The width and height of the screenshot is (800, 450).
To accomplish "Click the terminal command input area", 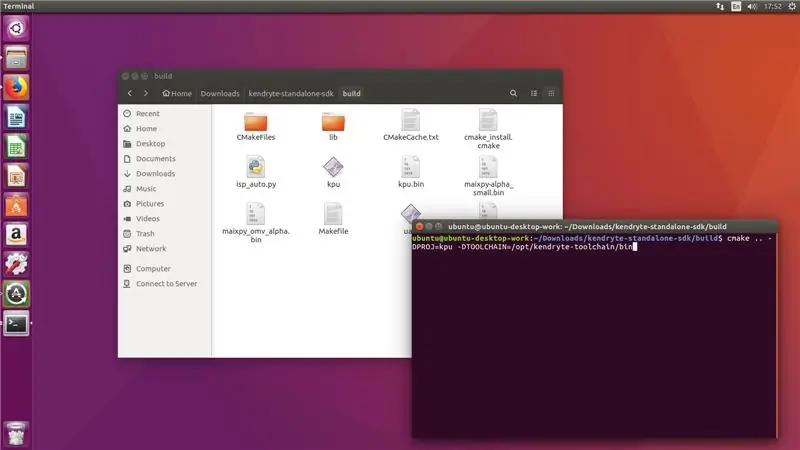I will (594, 335).
